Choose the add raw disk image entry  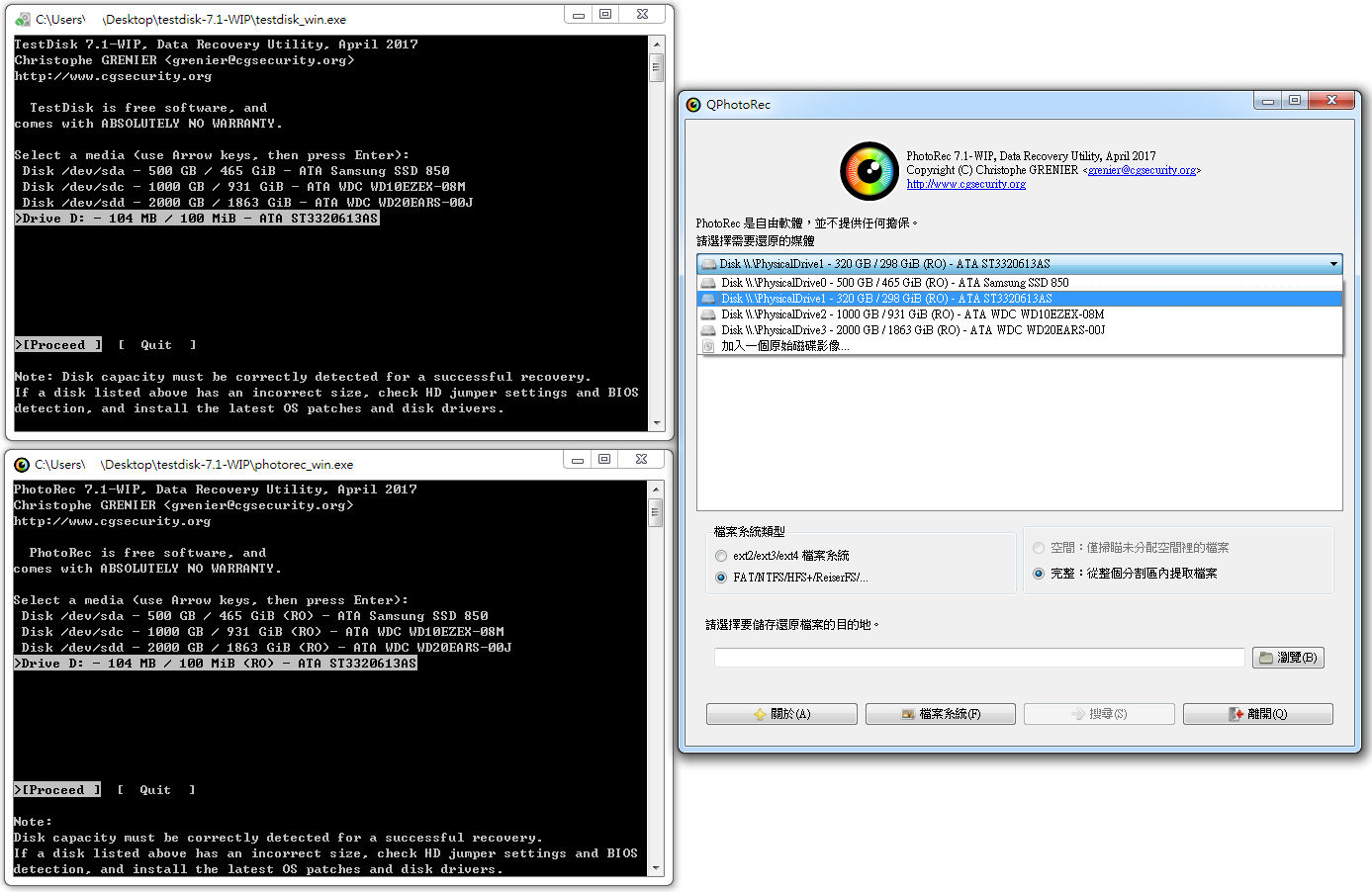point(1020,346)
